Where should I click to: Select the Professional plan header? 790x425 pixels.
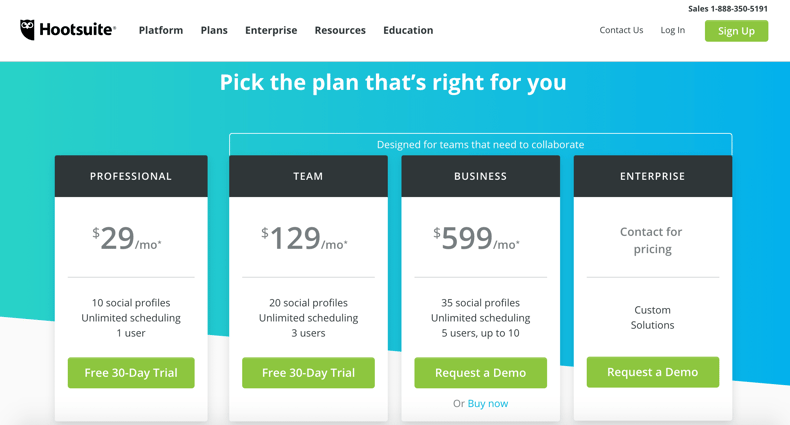click(x=131, y=176)
